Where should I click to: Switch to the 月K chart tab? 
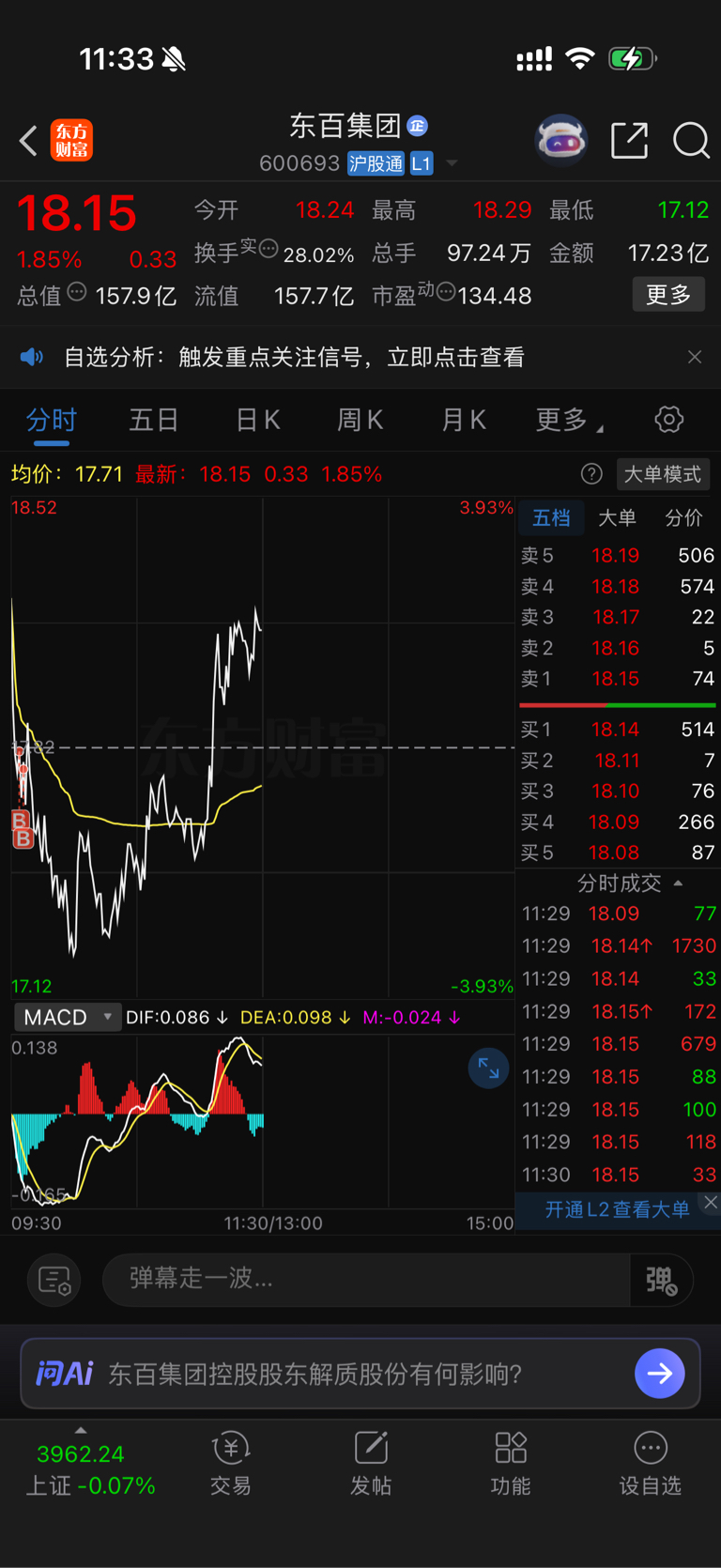[x=464, y=420]
